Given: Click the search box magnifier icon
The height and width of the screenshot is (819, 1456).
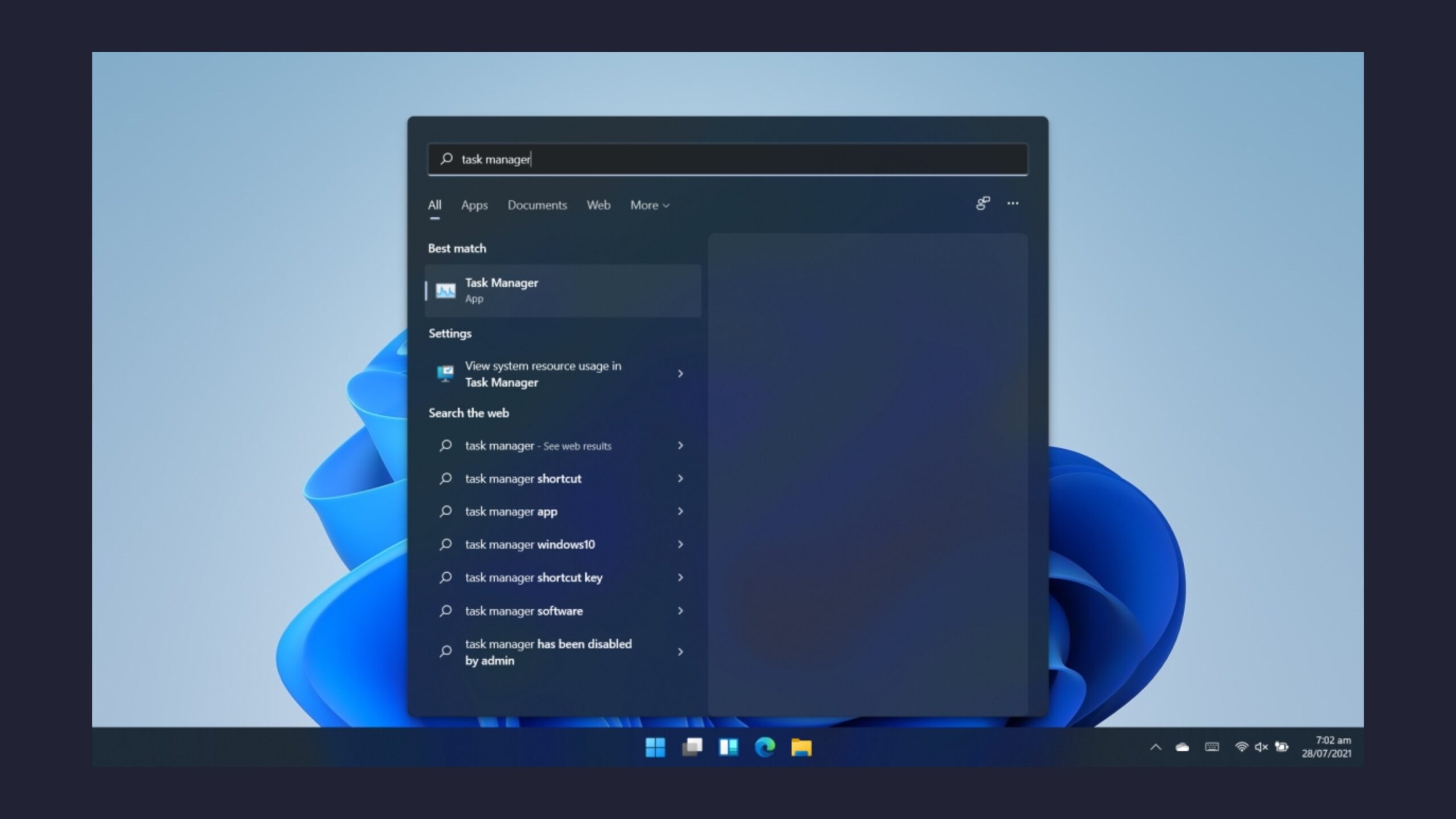Looking at the screenshot, I should pos(446,159).
